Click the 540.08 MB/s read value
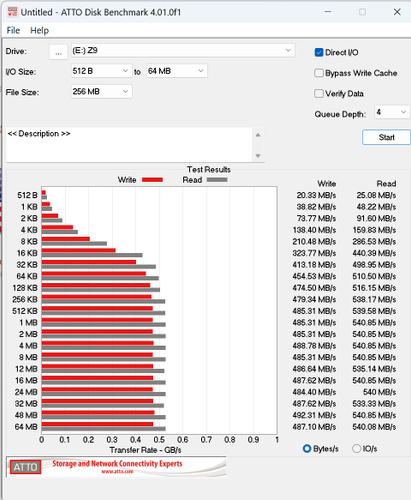The image size is (411, 500). (374, 427)
